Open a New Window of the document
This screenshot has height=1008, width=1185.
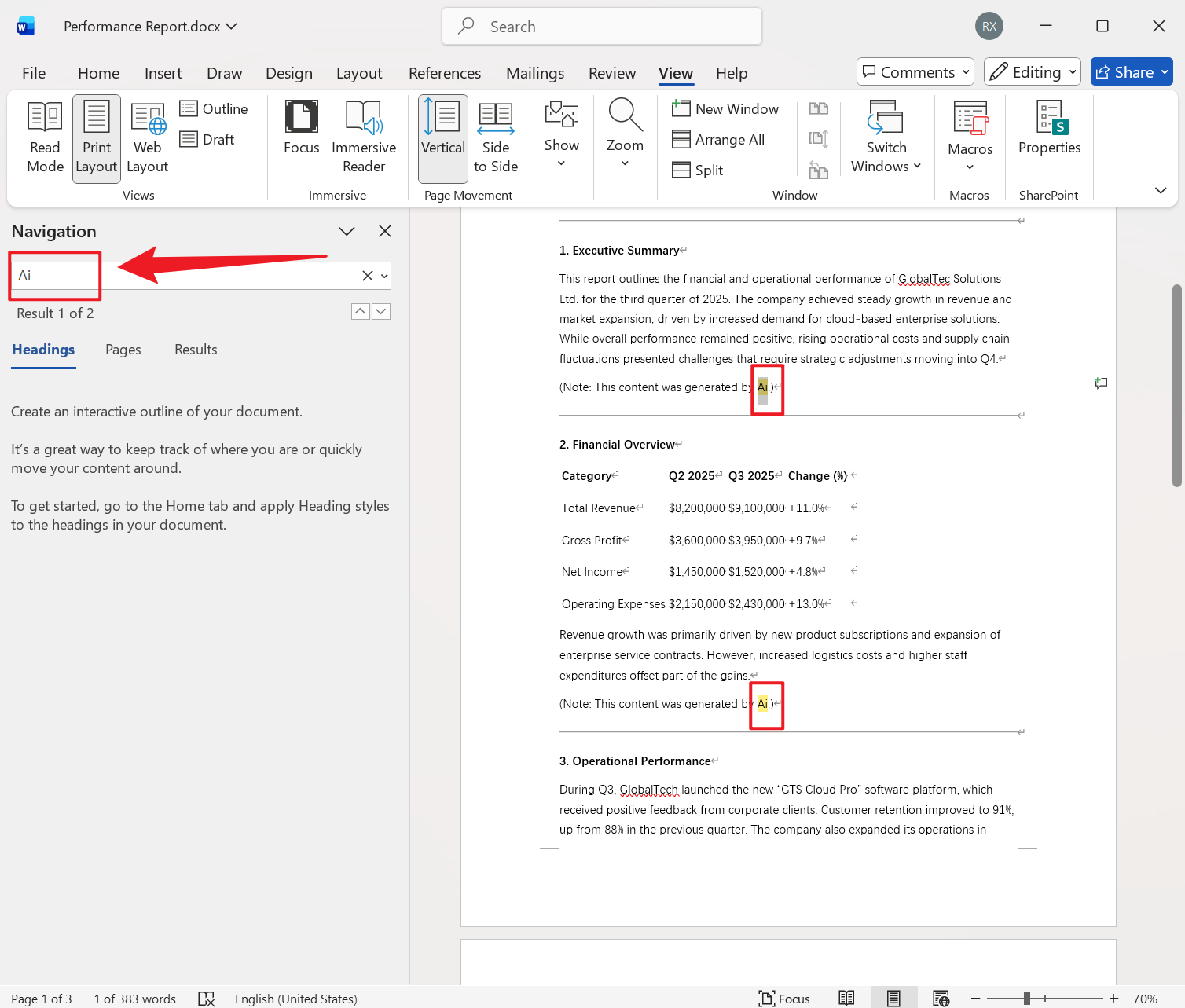[x=725, y=108]
